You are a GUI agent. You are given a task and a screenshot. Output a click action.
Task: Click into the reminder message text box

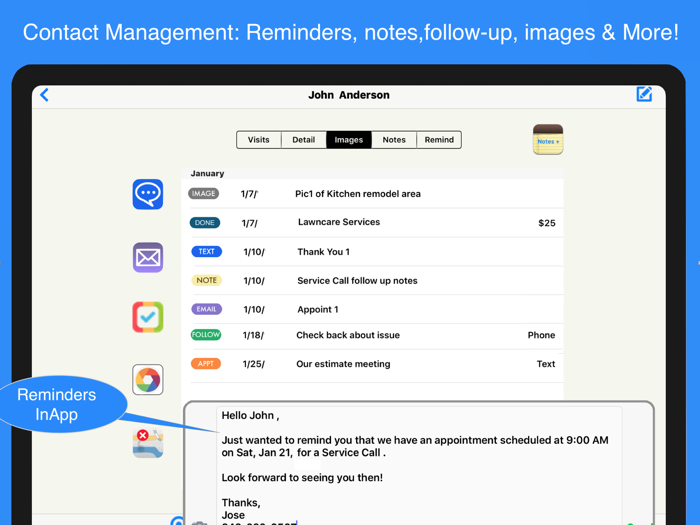pyautogui.click(x=419, y=465)
